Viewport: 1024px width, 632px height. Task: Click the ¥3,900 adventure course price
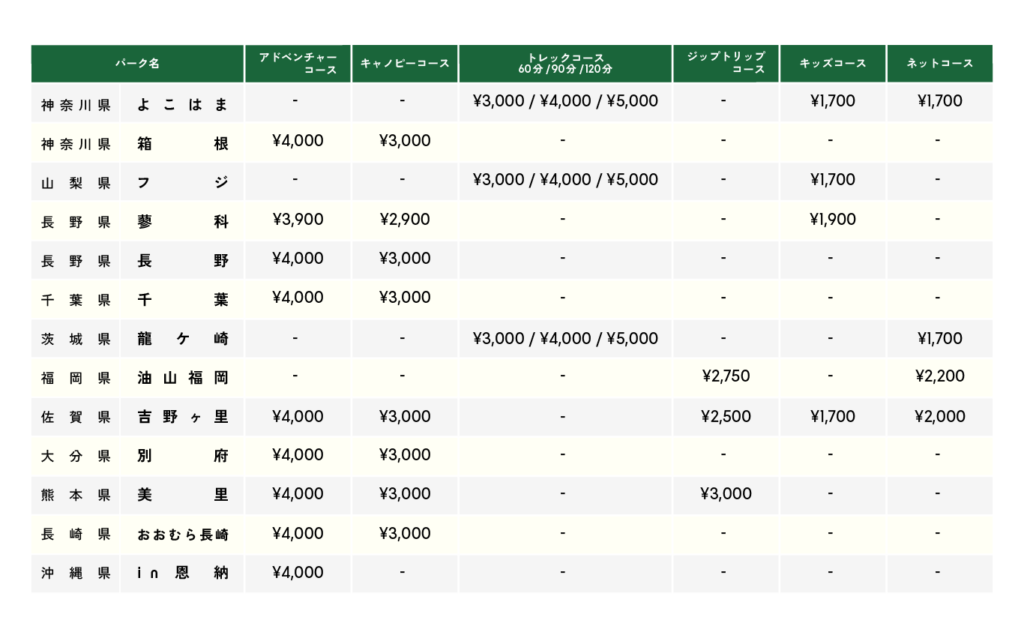point(297,219)
